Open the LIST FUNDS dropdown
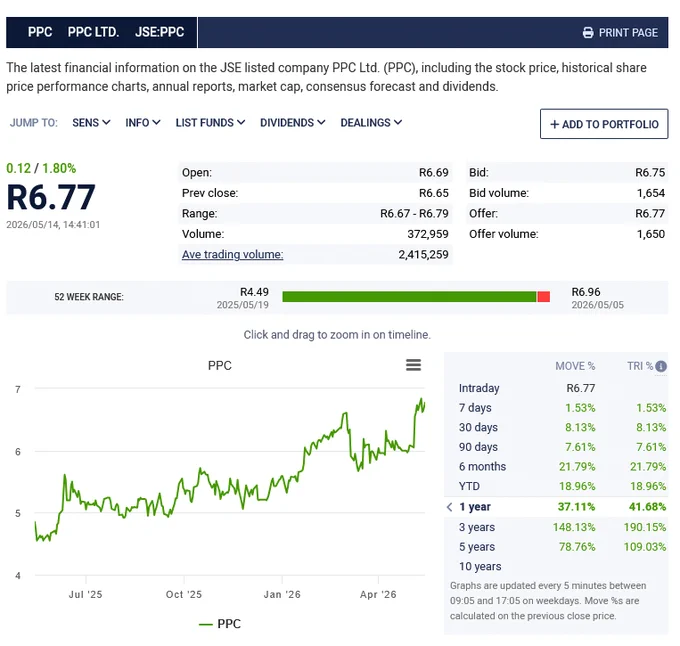The image size is (680, 646). point(210,123)
